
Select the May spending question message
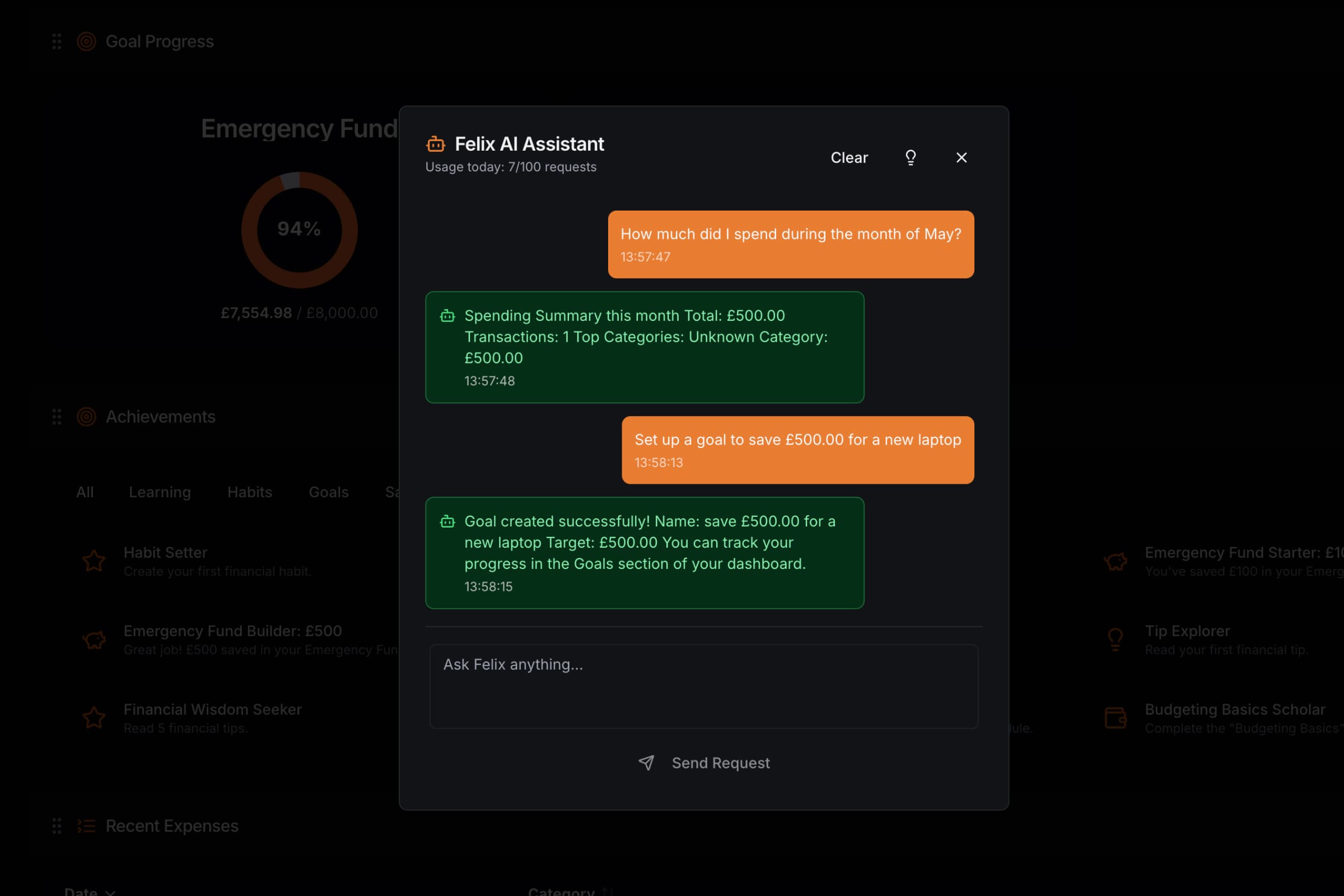click(791, 245)
